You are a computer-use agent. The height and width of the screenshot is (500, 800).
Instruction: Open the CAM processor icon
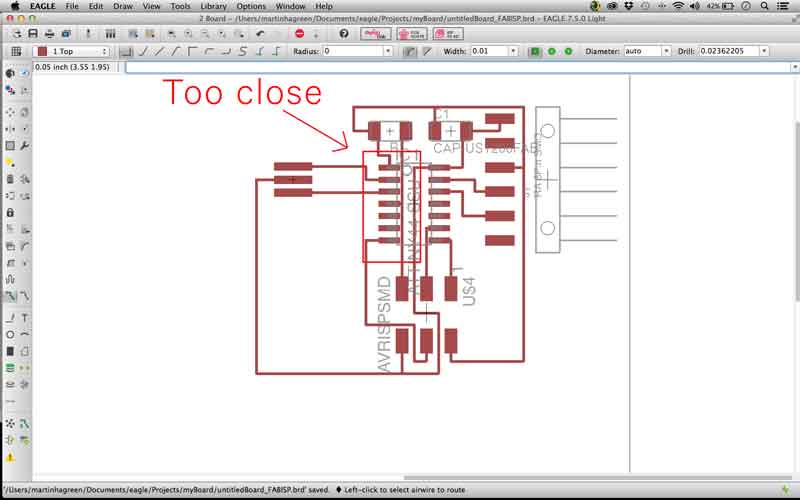[66, 34]
